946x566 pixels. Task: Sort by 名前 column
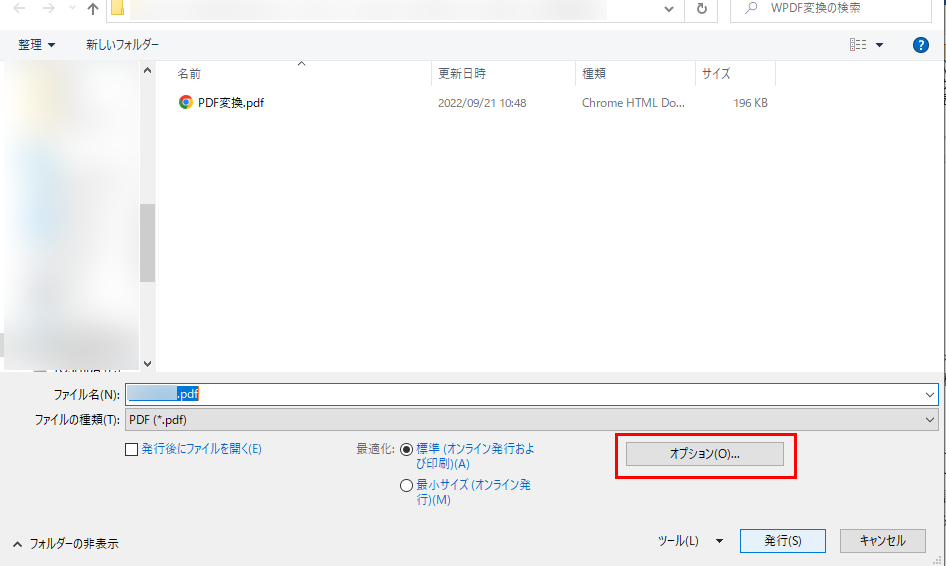(x=189, y=74)
